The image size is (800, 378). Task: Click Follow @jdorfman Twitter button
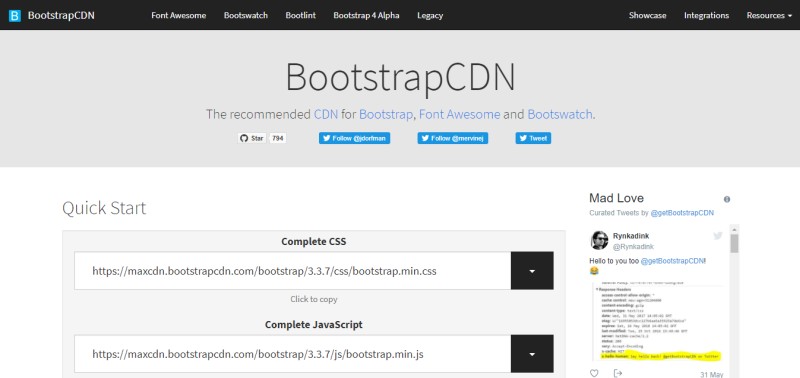(x=355, y=138)
